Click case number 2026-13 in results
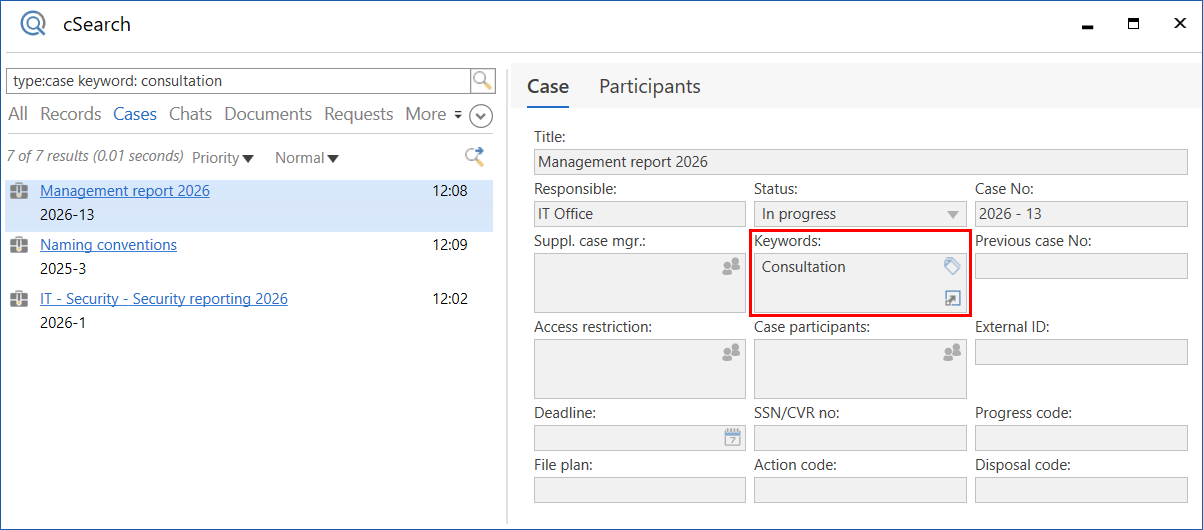Image resolution: width=1203 pixels, height=530 pixels. coord(68,214)
